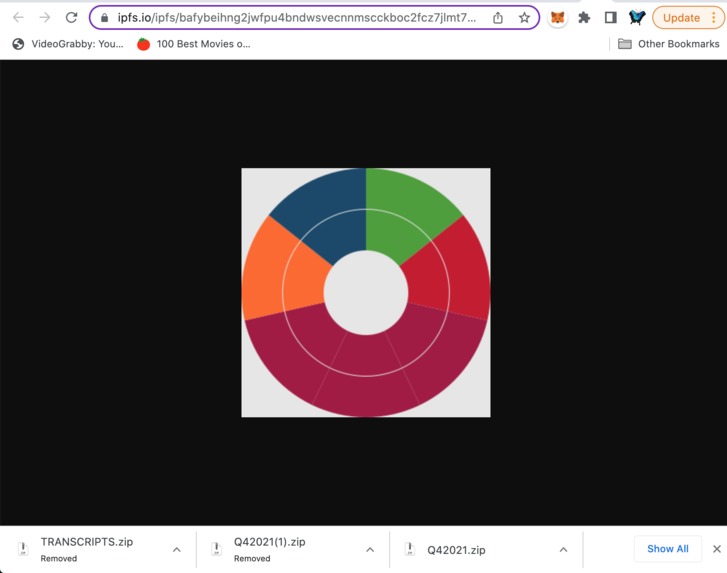The height and width of the screenshot is (573, 727).
Task: Show All downloads
Action: click(668, 549)
